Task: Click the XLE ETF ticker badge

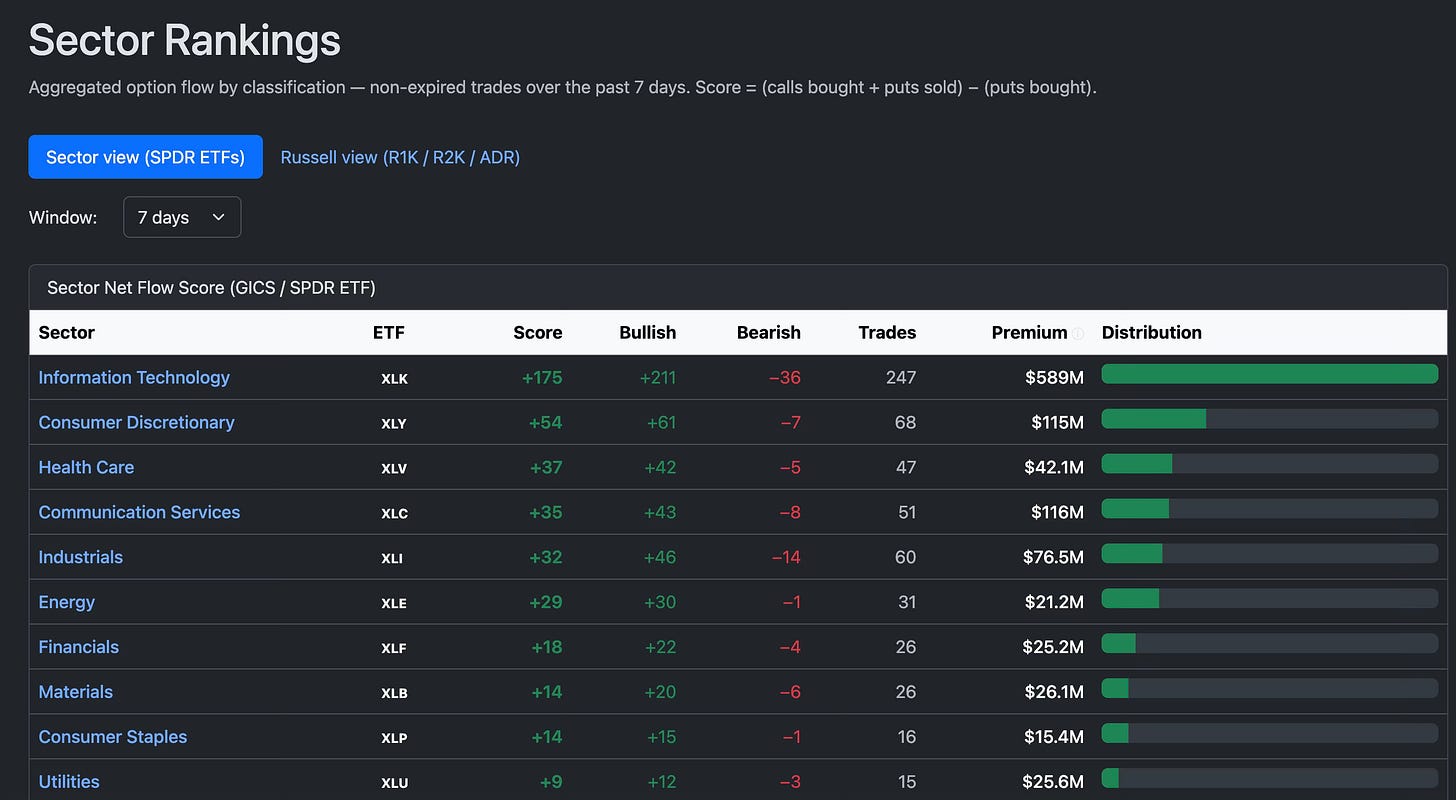Action: (394, 604)
